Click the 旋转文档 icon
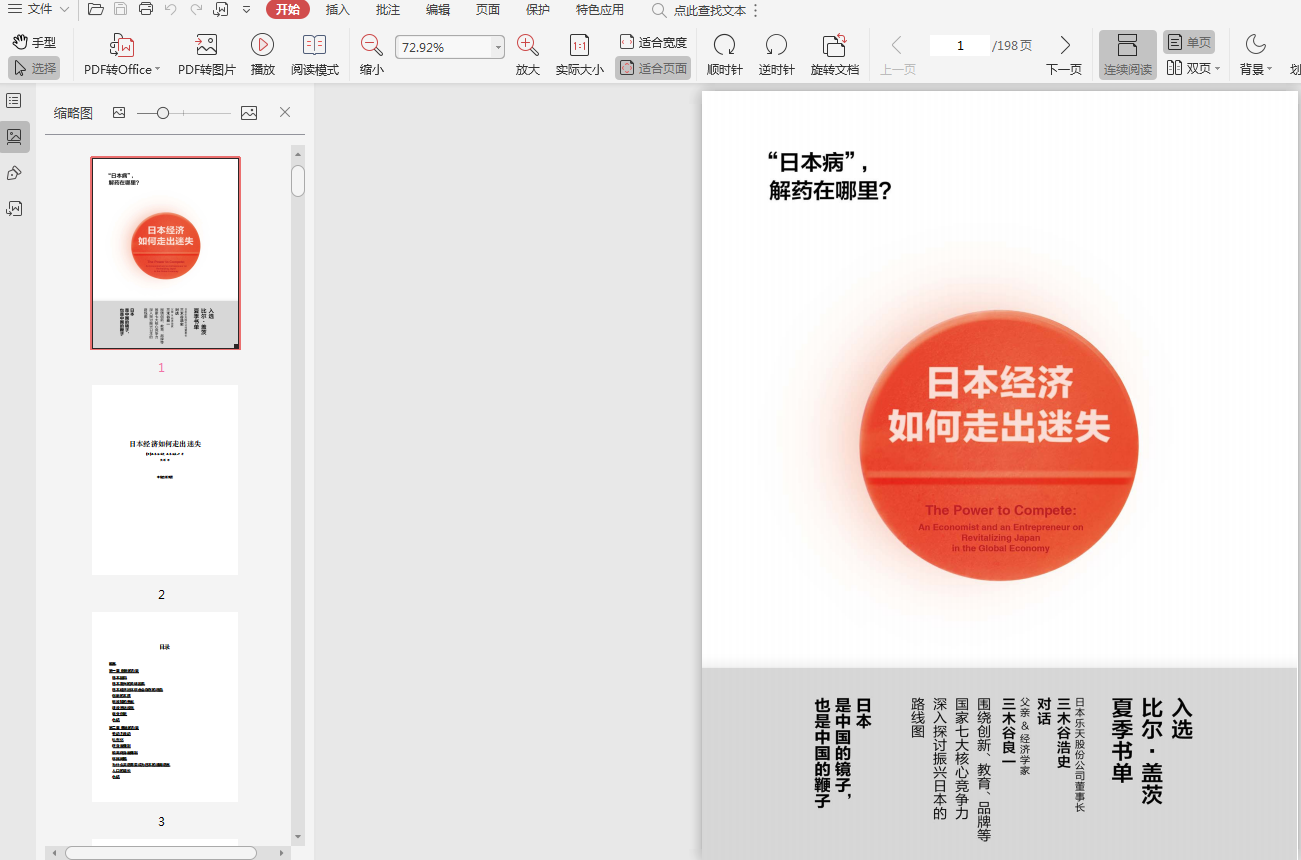Image resolution: width=1301 pixels, height=860 pixels. pos(834,46)
